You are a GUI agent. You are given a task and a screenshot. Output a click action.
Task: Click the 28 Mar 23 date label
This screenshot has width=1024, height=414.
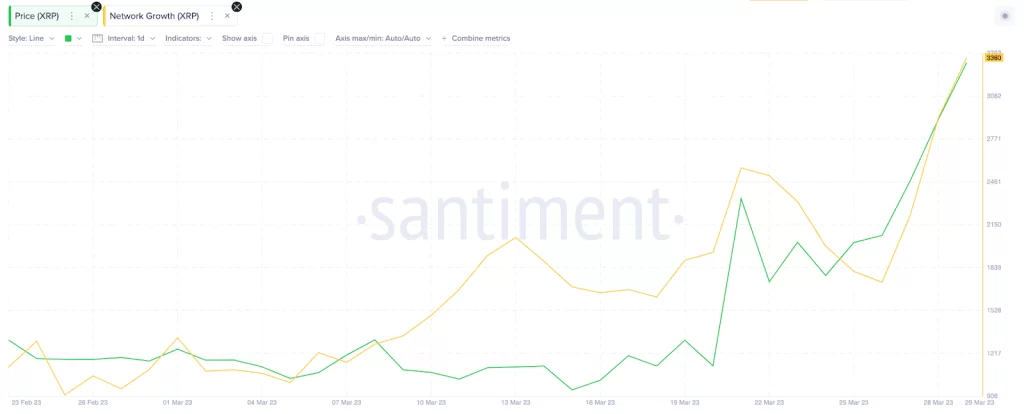(x=938, y=403)
